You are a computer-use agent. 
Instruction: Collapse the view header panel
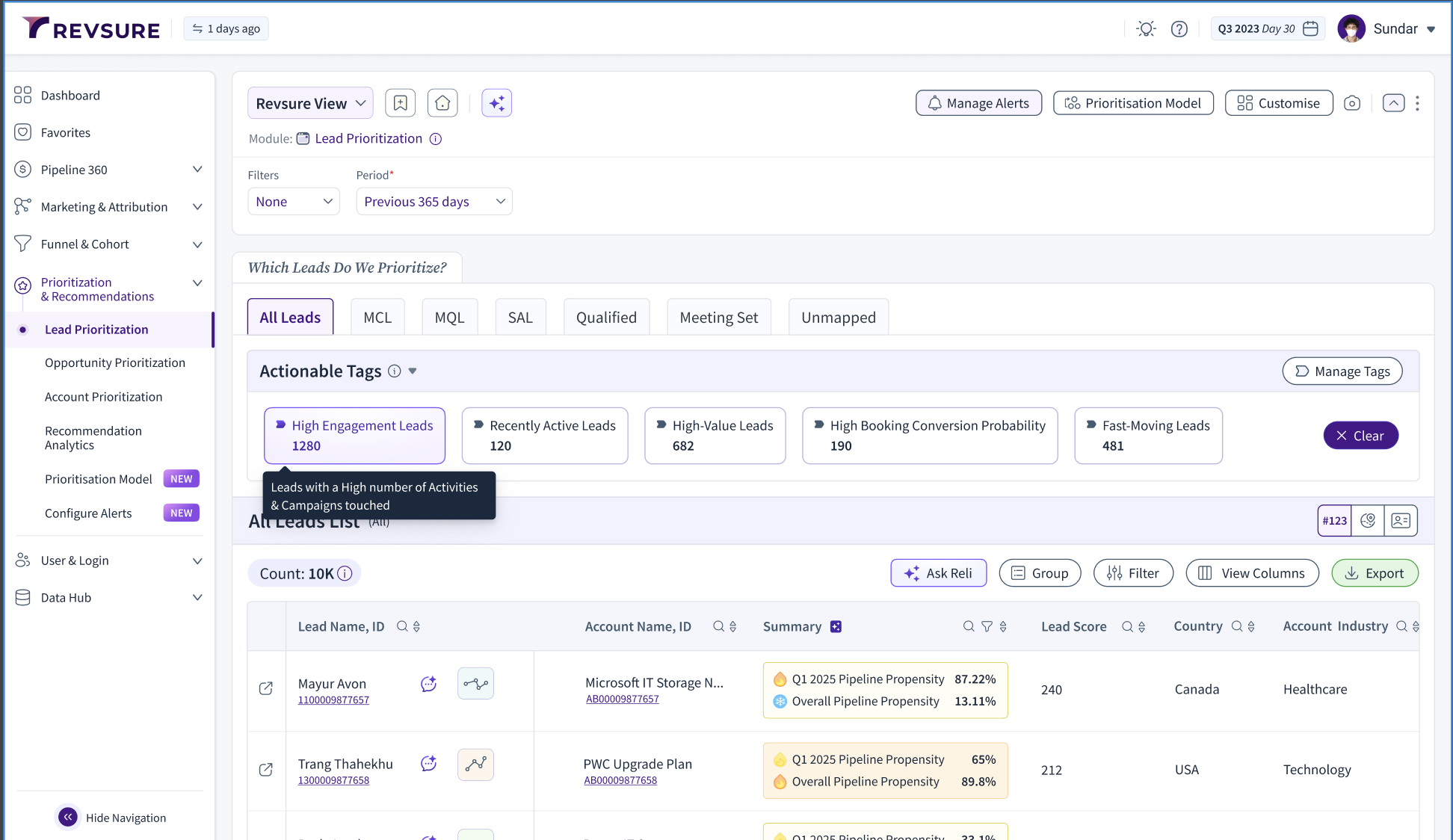click(1393, 103)
